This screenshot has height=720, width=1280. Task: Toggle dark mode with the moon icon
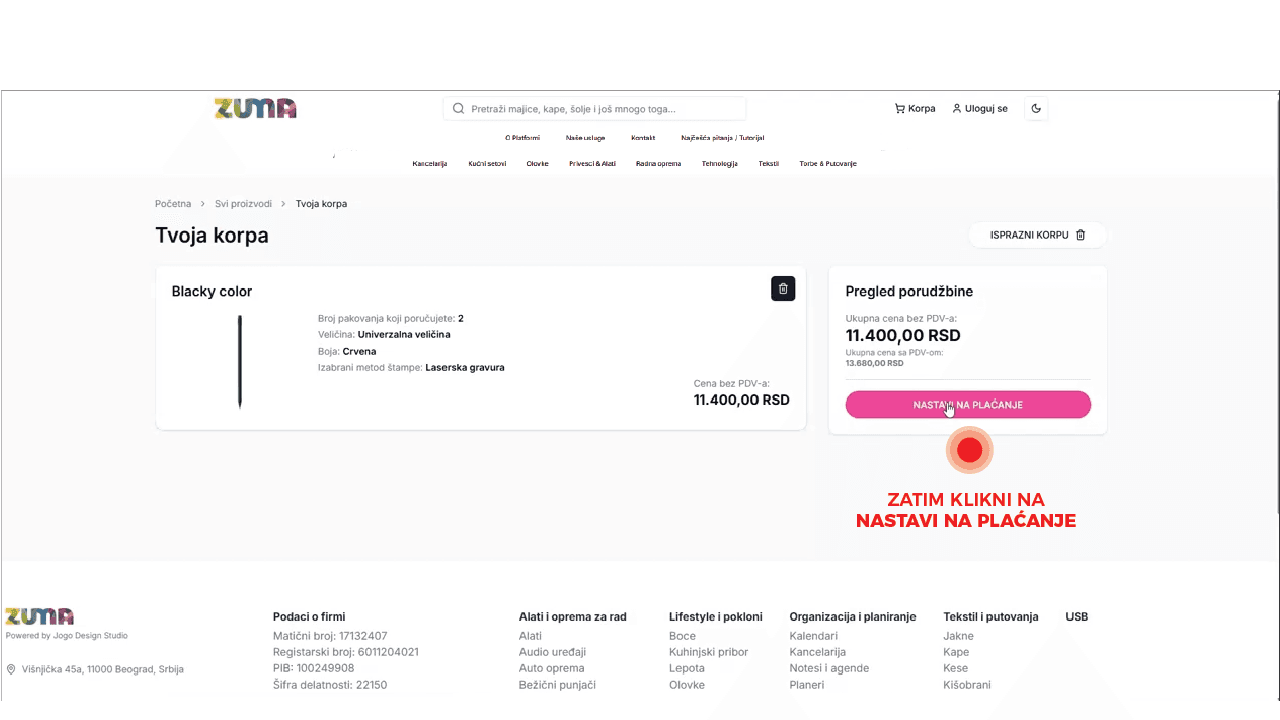point(1036,108)
